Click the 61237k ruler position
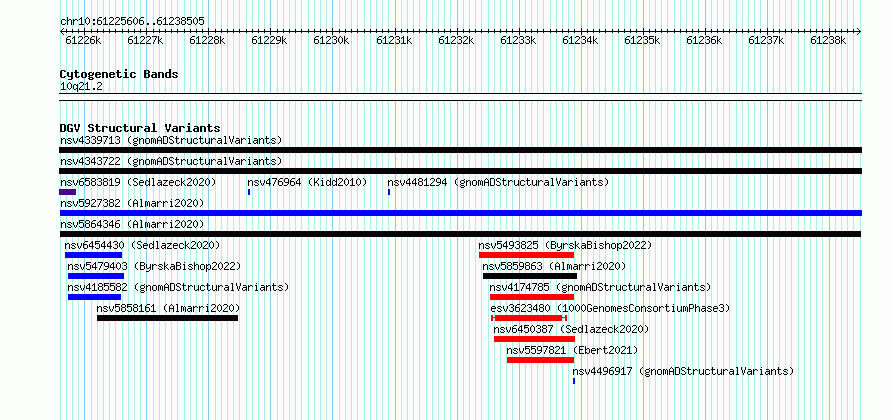This screenshot has height=420, width=890. coord(766,40)
